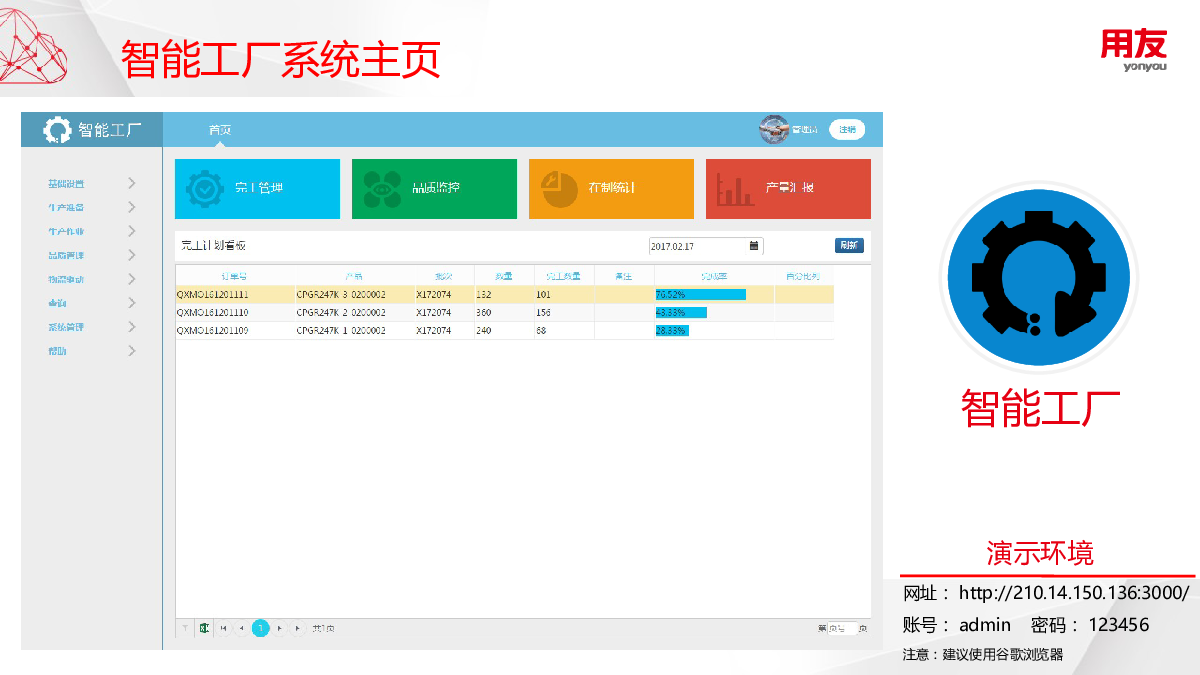Open the 生产准备 menu item
Screen dimensions: 1200x675
pyautogui.click(x=66, y=208)
